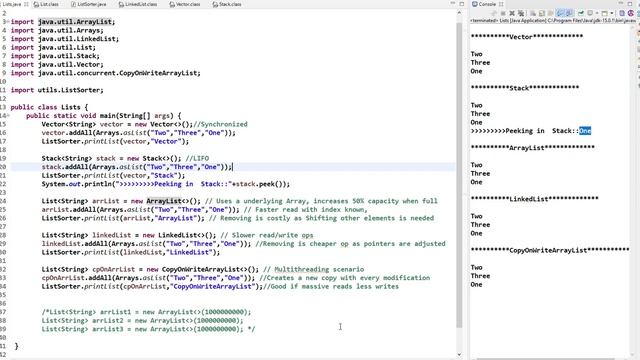
Task: Click 'import utils.ListSorter;' line
Action: click(57, 90)
